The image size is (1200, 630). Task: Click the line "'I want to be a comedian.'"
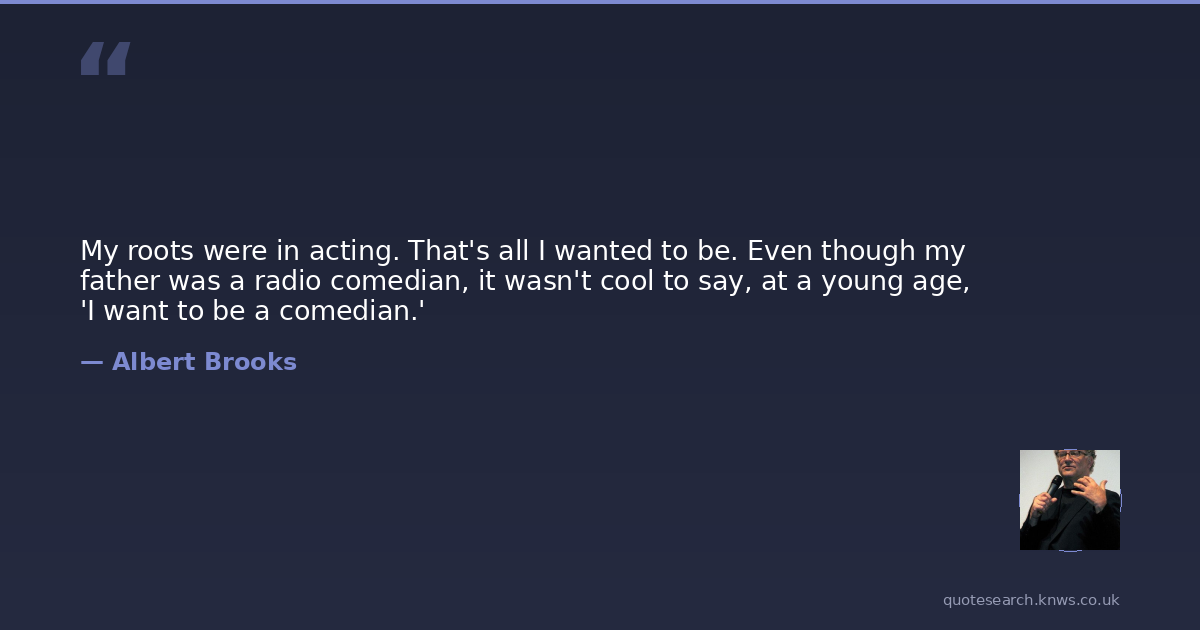tap(252, 311)
